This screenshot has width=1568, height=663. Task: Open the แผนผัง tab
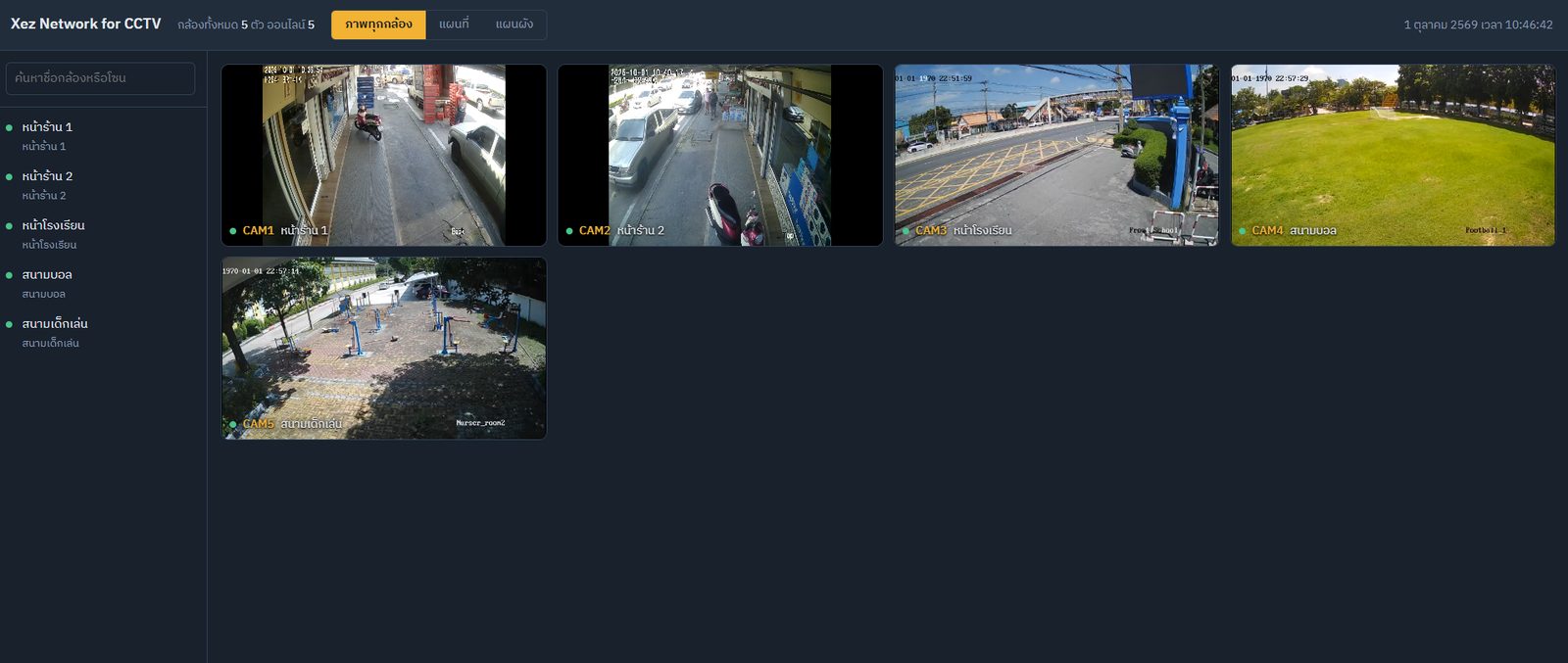(514, 24)
